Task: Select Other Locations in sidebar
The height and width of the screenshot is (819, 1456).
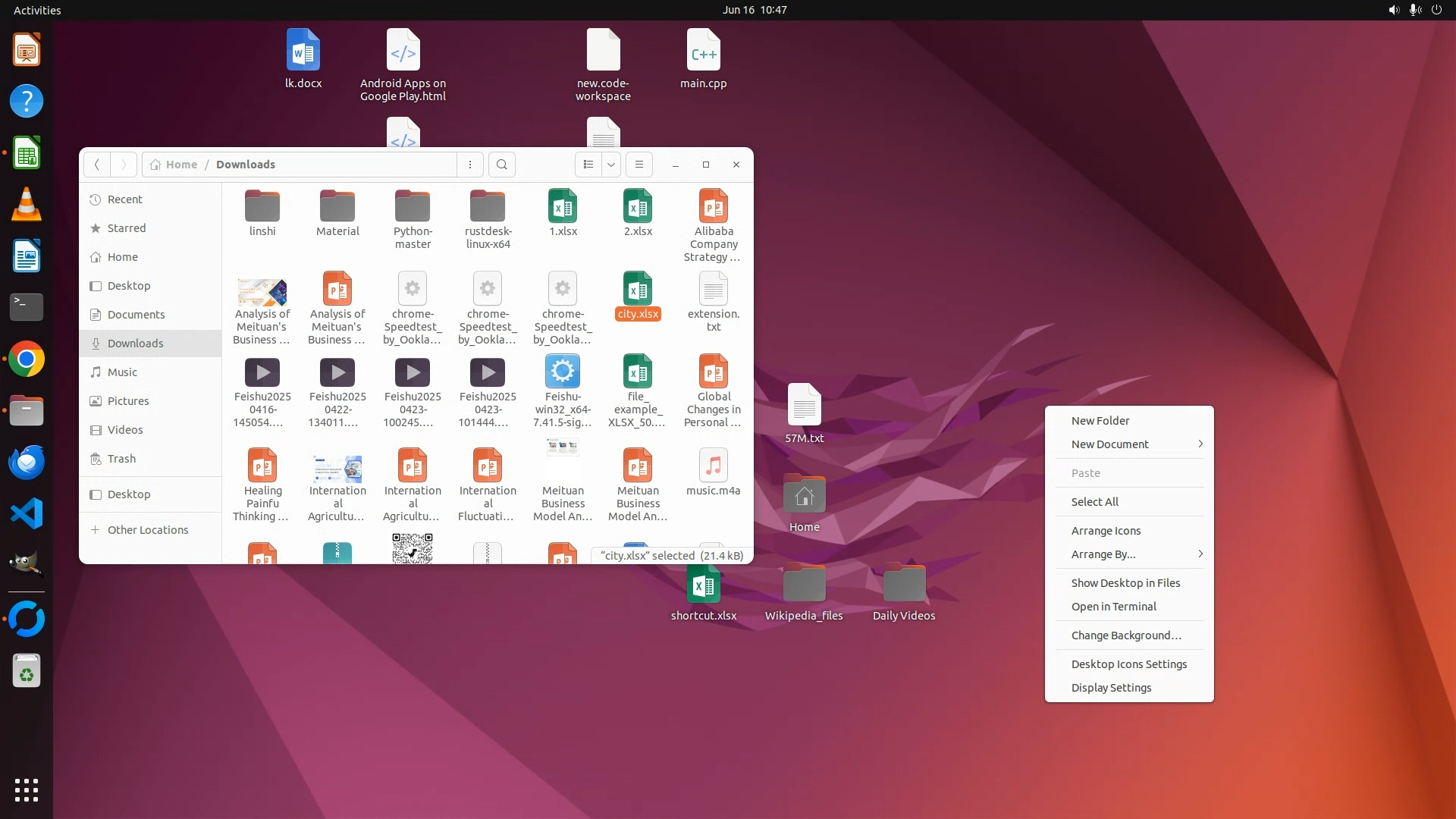Action: coord(147,530)
